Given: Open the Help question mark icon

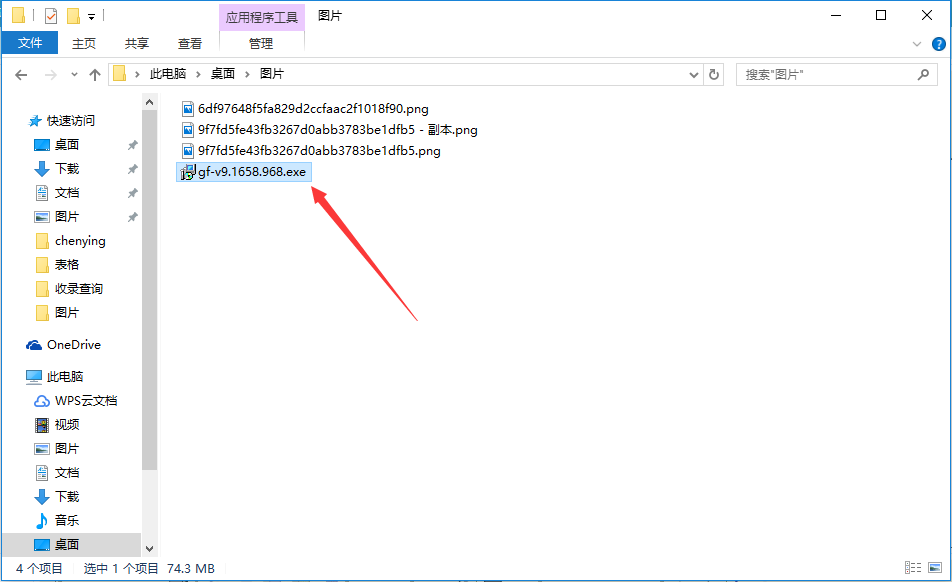Looking at the screenshot, I should click(939, 44).
